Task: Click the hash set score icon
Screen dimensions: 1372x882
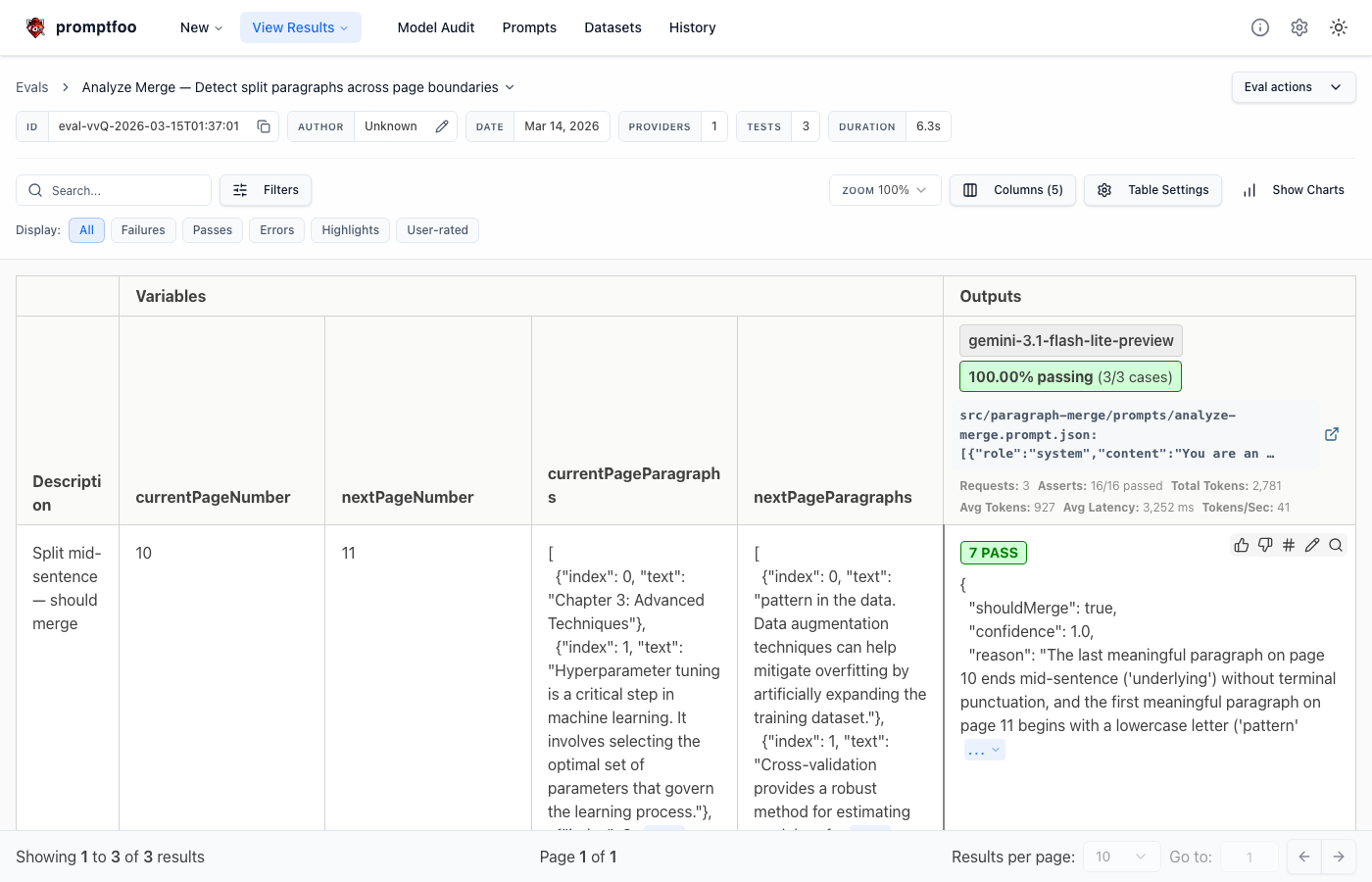Action: point(1289,545)
